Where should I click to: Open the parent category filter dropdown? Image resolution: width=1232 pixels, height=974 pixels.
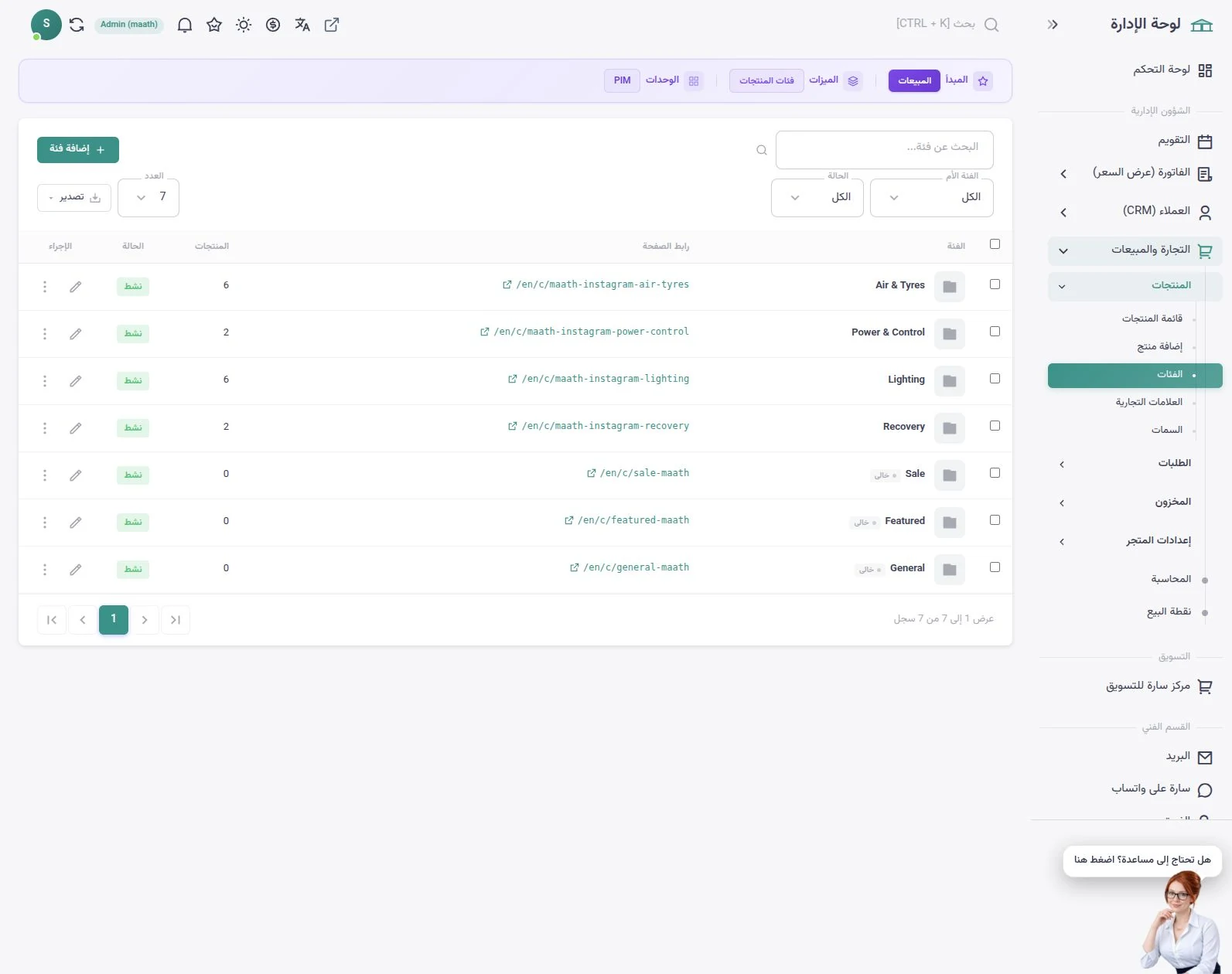click(931, 198)
